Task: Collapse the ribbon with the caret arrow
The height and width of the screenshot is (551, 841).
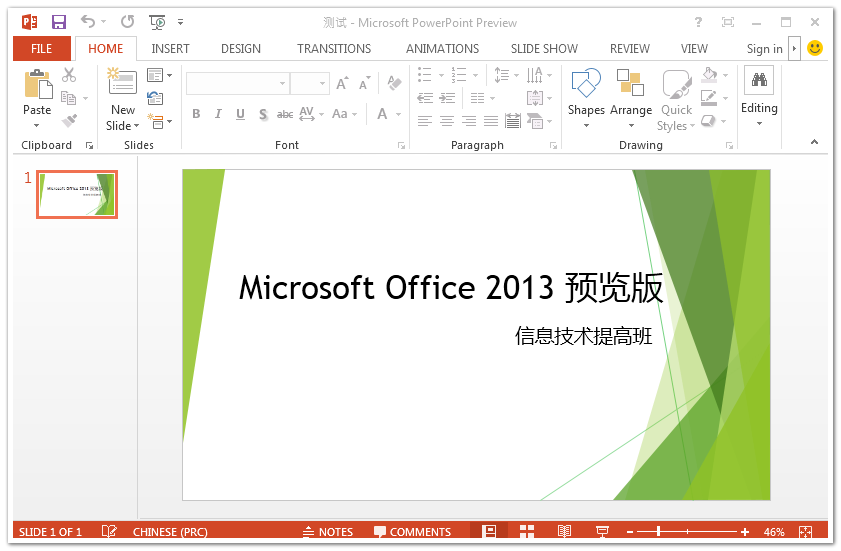Action: pos(814,142)
